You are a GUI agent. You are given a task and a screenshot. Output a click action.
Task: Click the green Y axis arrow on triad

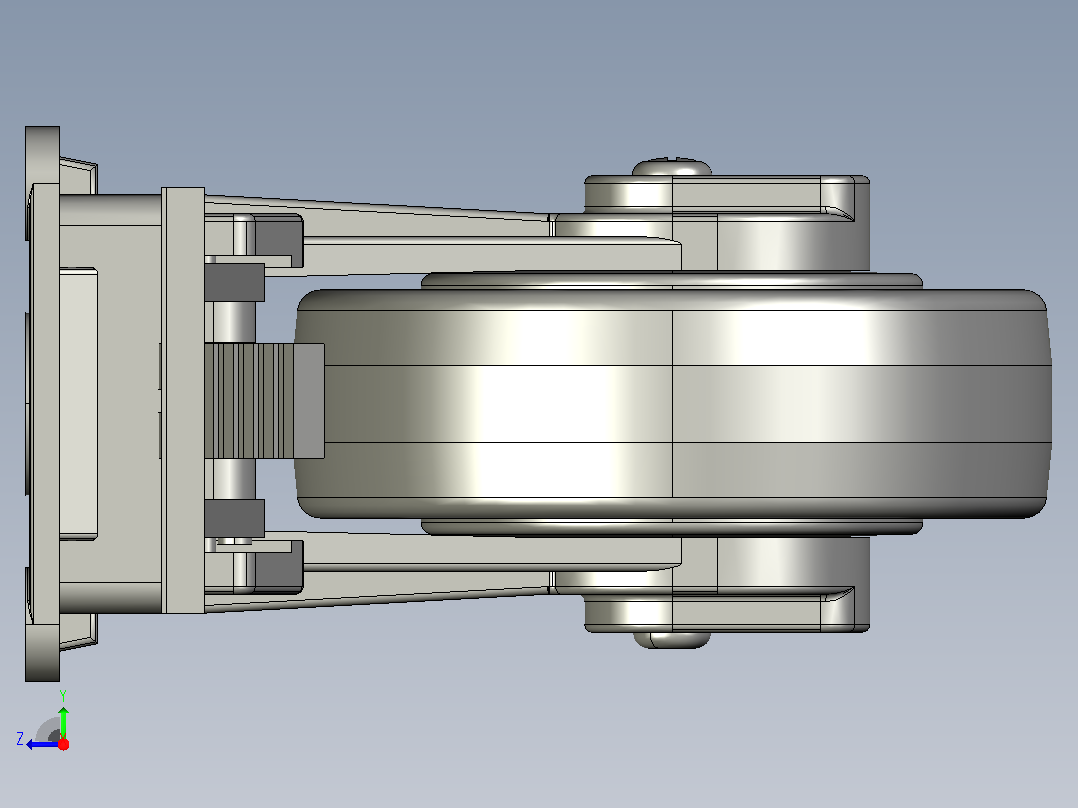63,722
